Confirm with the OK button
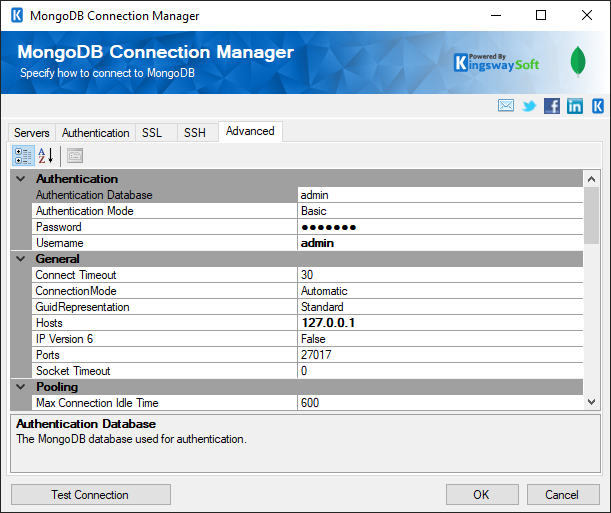Screen dimensions: 611x513 coord(482,495)
